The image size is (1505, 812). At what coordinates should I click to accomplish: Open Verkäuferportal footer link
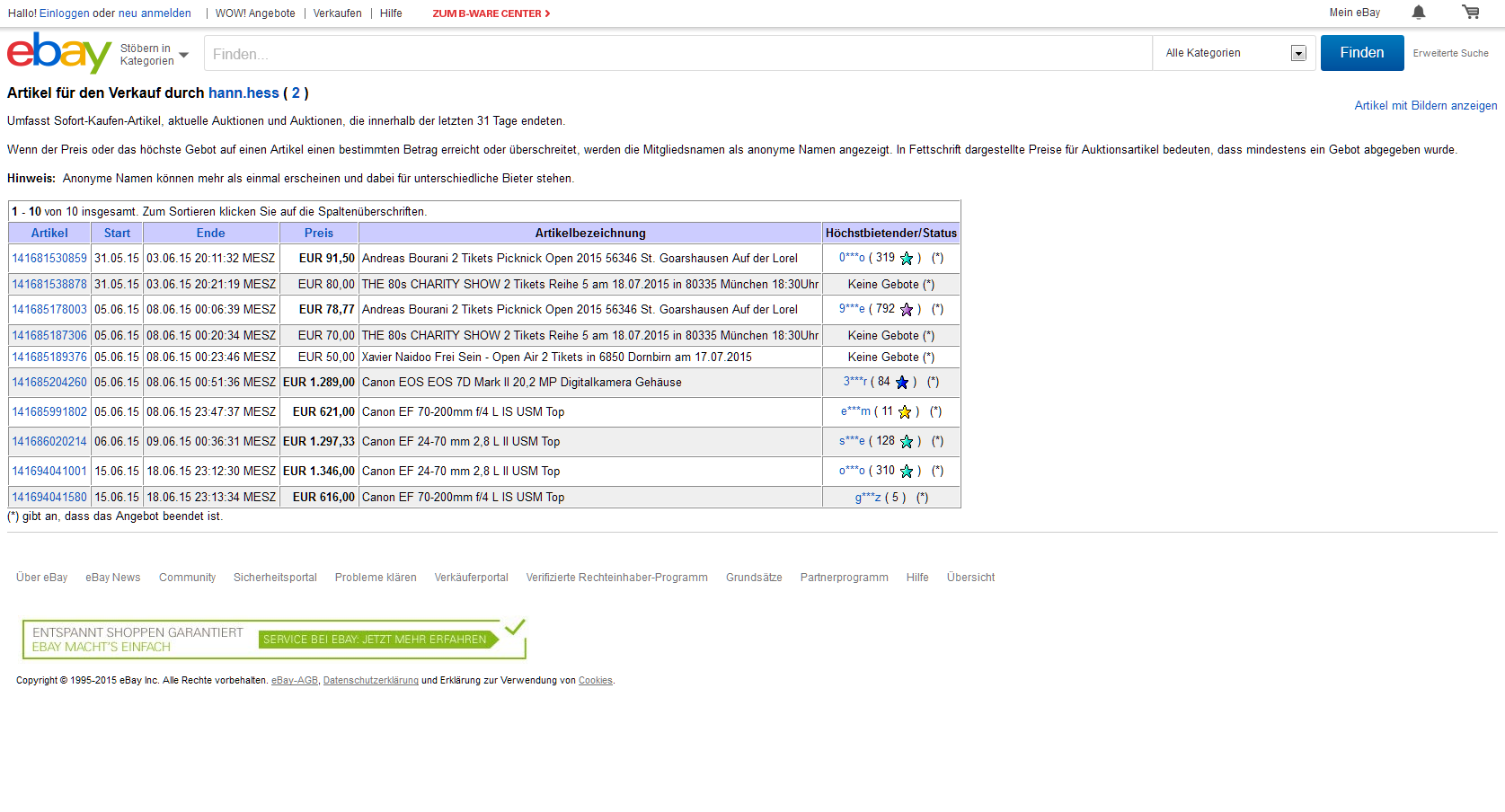click(x=472, y=578)
